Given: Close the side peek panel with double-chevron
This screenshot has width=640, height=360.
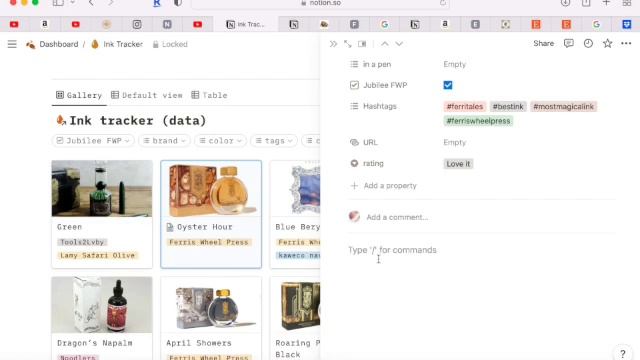Looking at the screenshot, I should [333, 44].
